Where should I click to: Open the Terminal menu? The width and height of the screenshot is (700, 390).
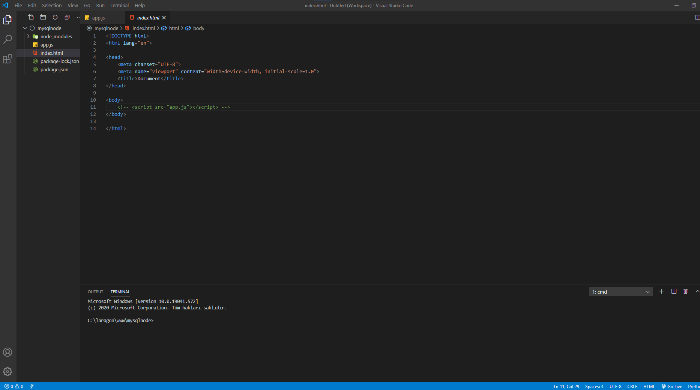coord(120,5)
